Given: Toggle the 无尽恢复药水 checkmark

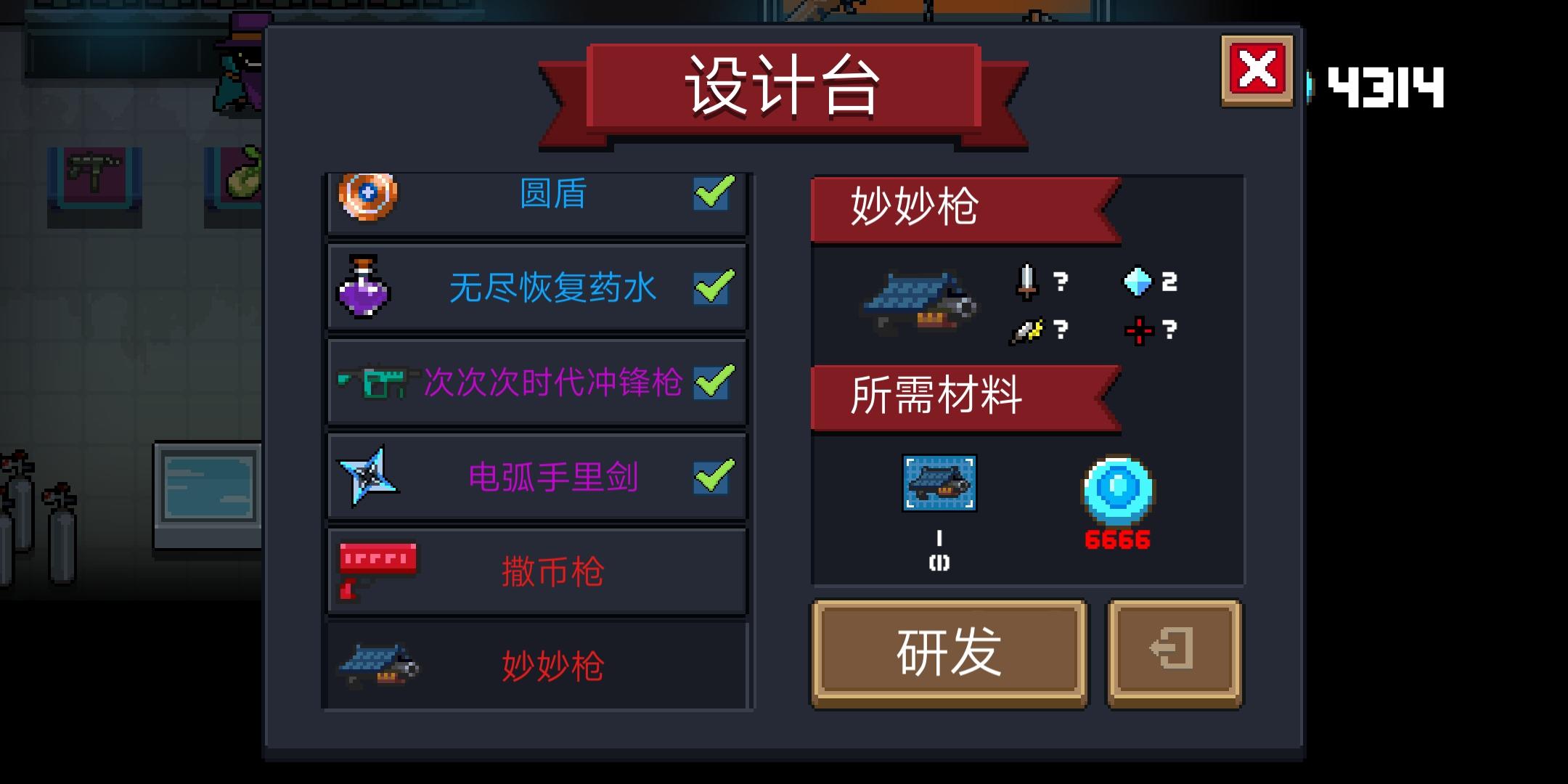Looking at the screenshot, I should (x=714, y=287).
